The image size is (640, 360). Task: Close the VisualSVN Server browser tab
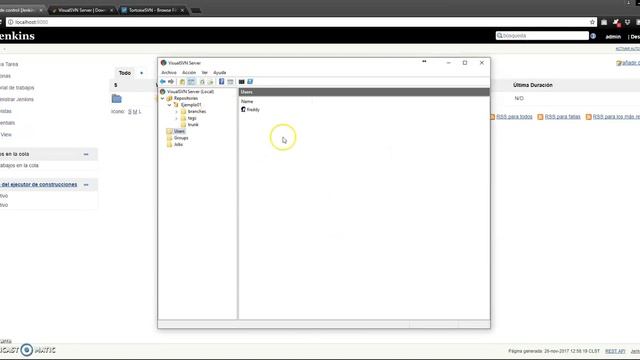(111, 10)
